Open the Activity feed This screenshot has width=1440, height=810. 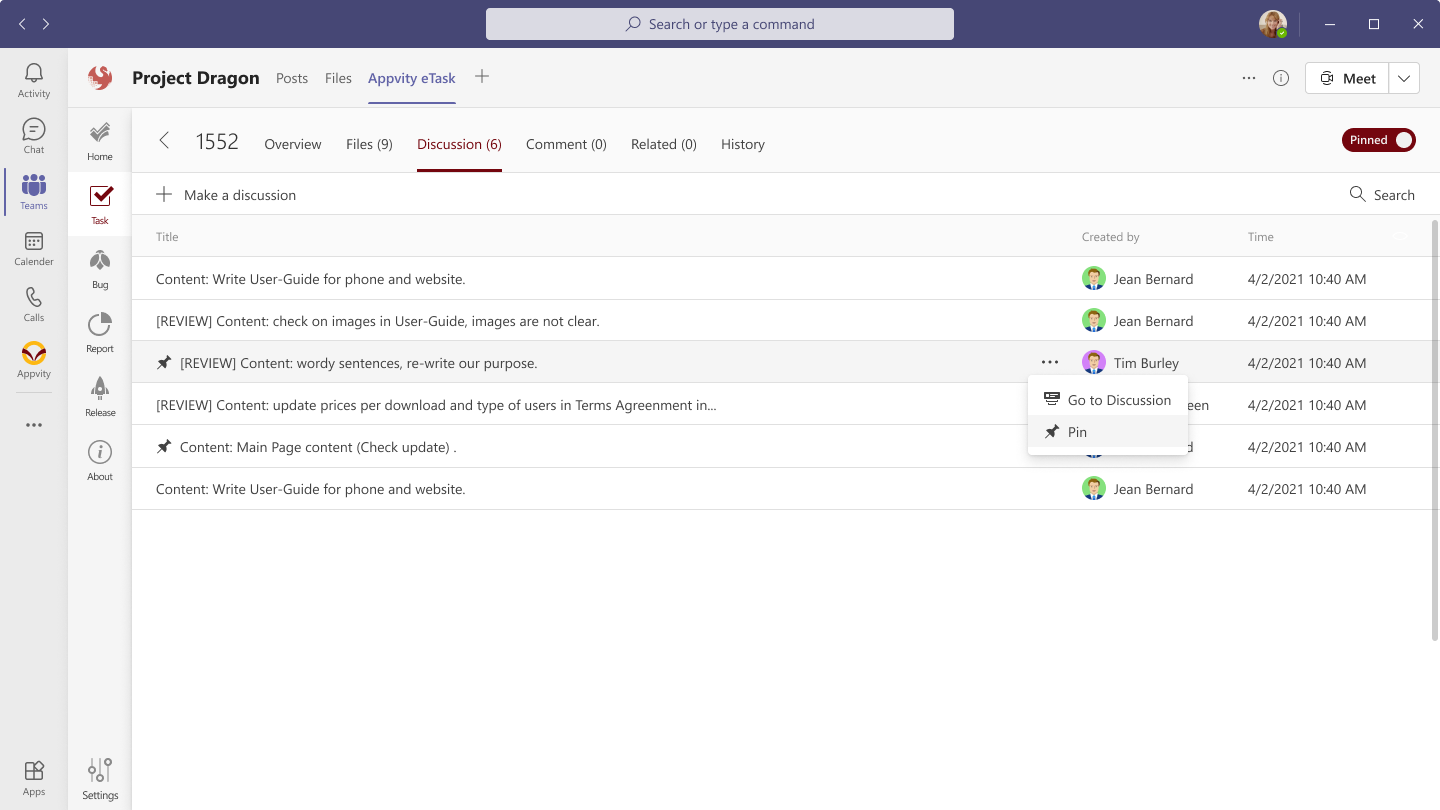(x=33, y=78)
